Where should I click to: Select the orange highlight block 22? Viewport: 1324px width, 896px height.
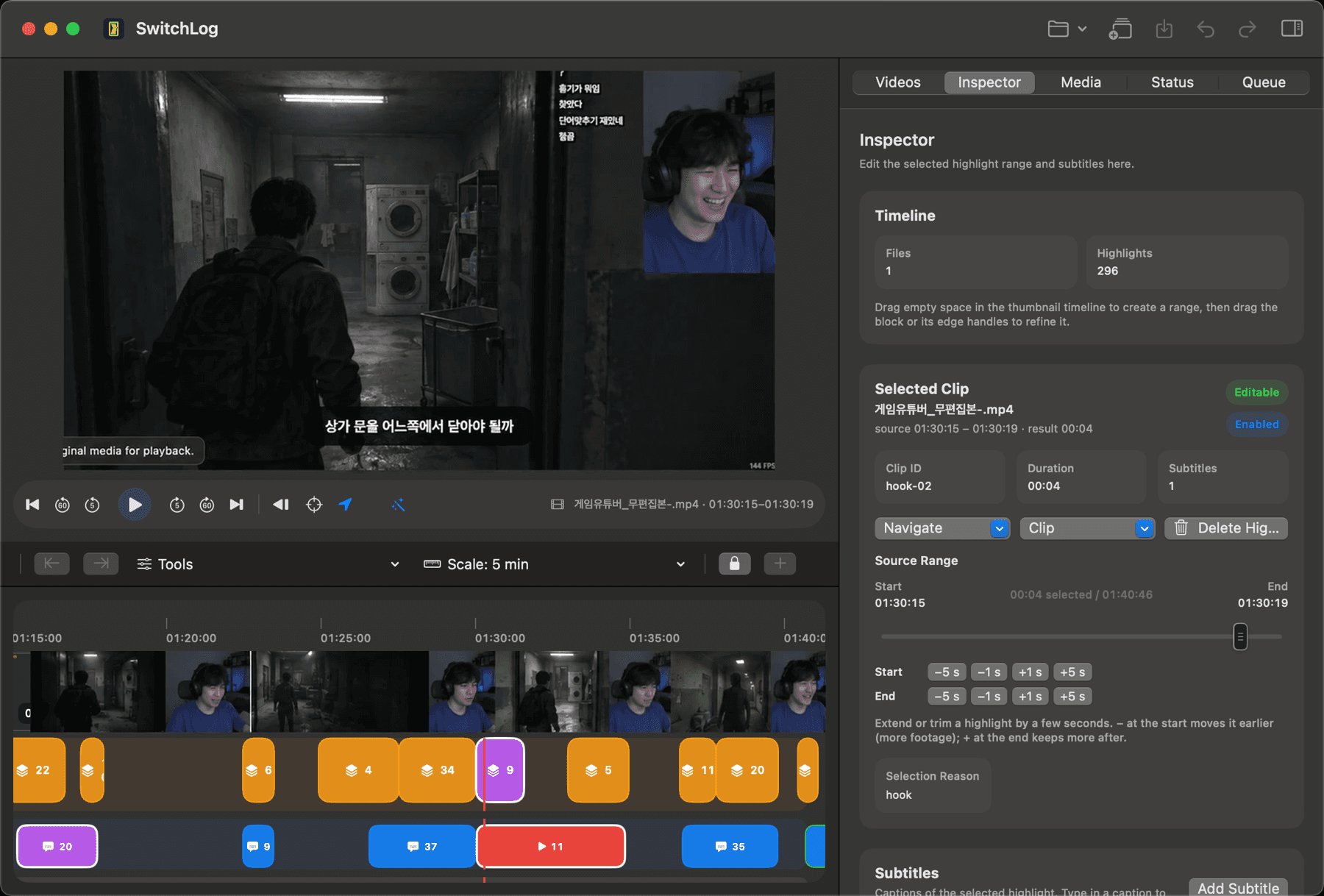pos(39,770)
